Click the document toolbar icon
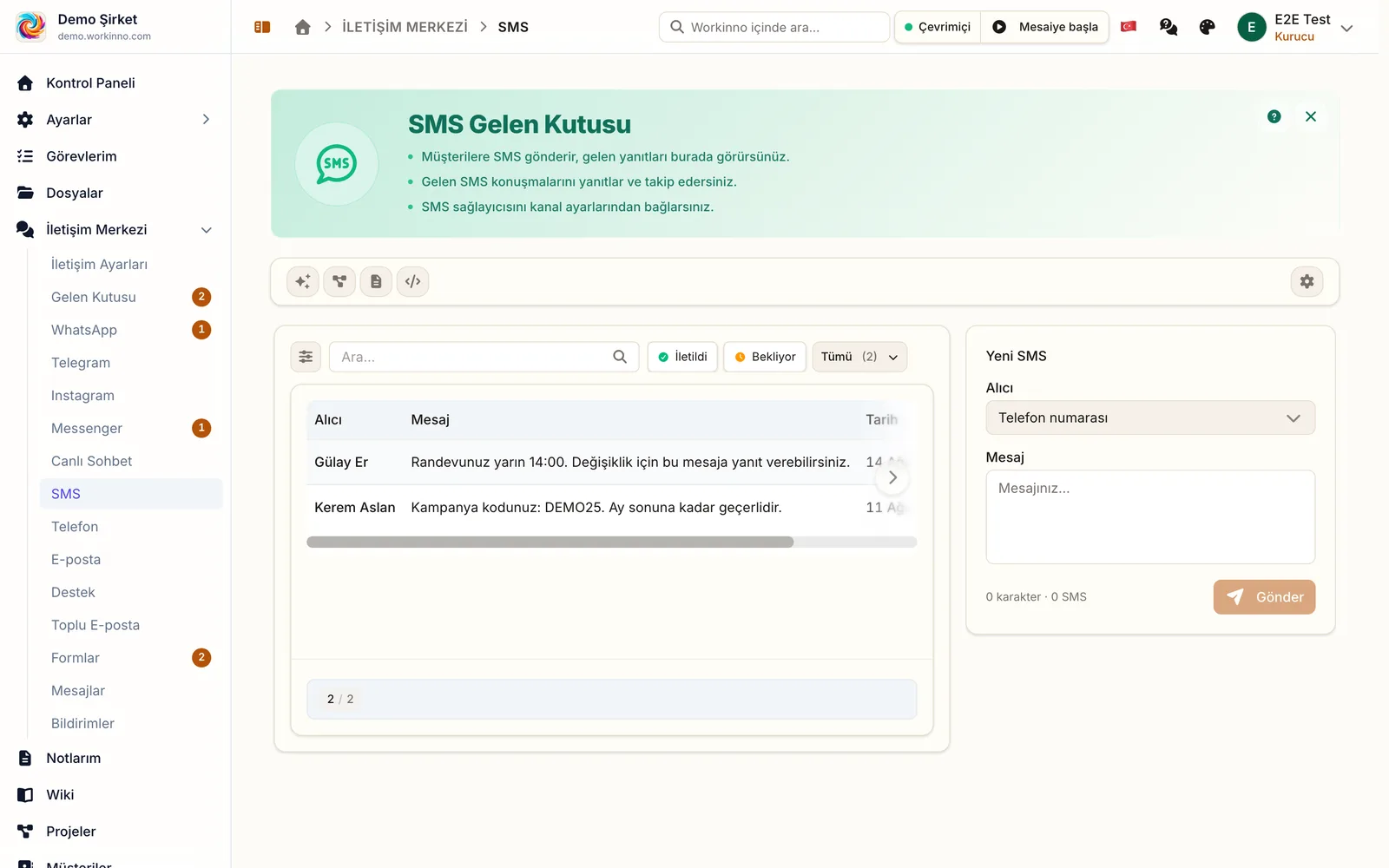 pyautogui.click(x=376, y=281)
